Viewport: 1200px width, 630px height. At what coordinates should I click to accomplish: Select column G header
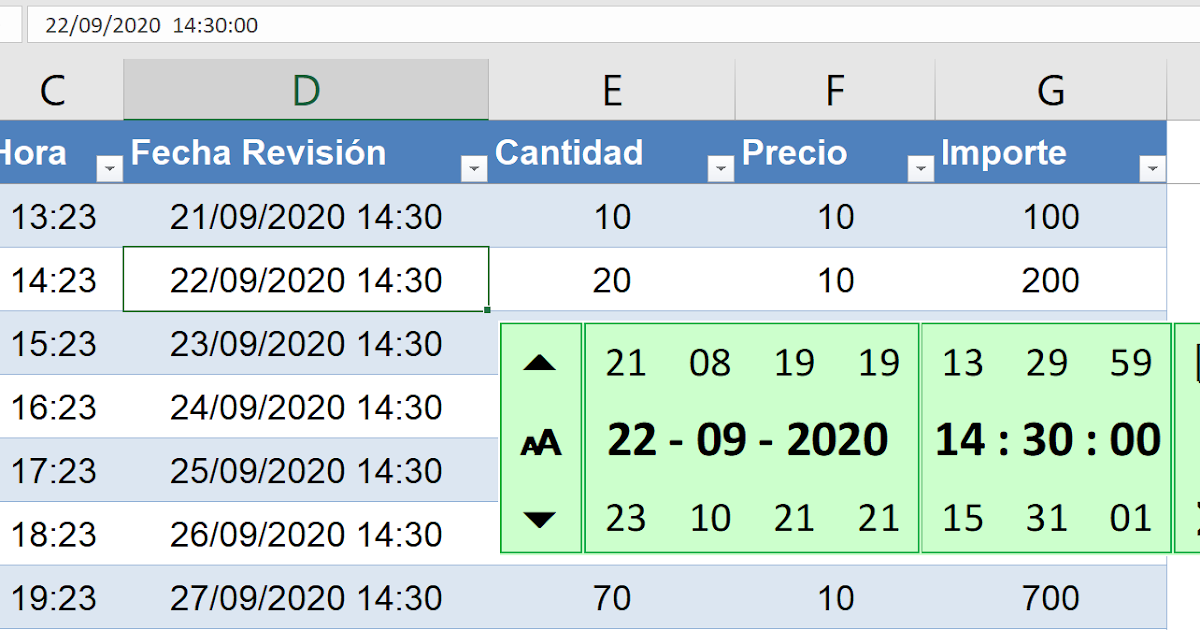(x=1051, y=90)
